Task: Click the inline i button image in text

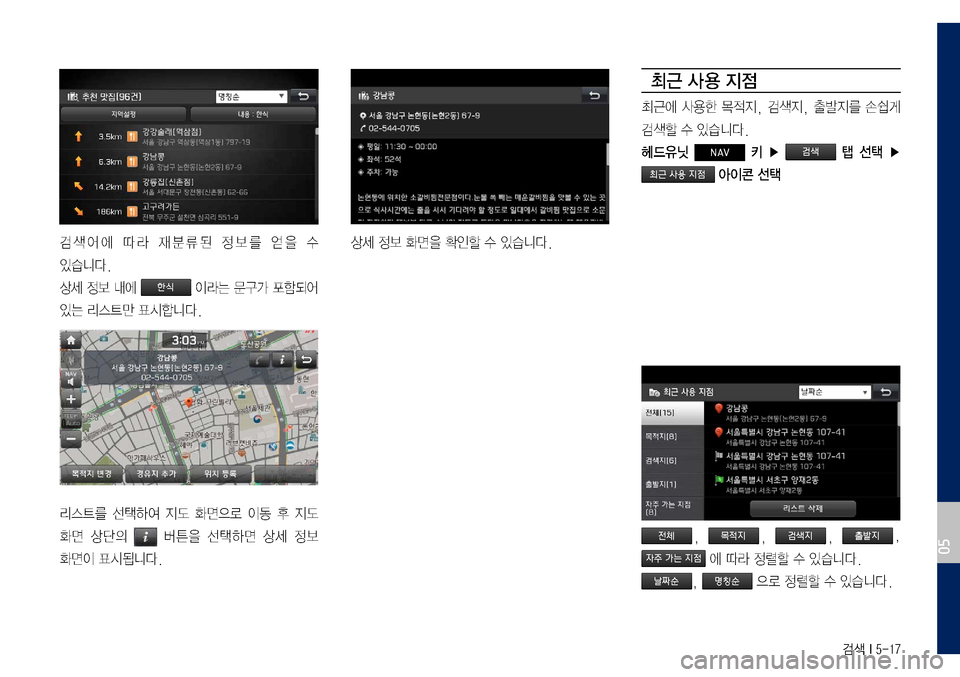Action: pos(145,537)
